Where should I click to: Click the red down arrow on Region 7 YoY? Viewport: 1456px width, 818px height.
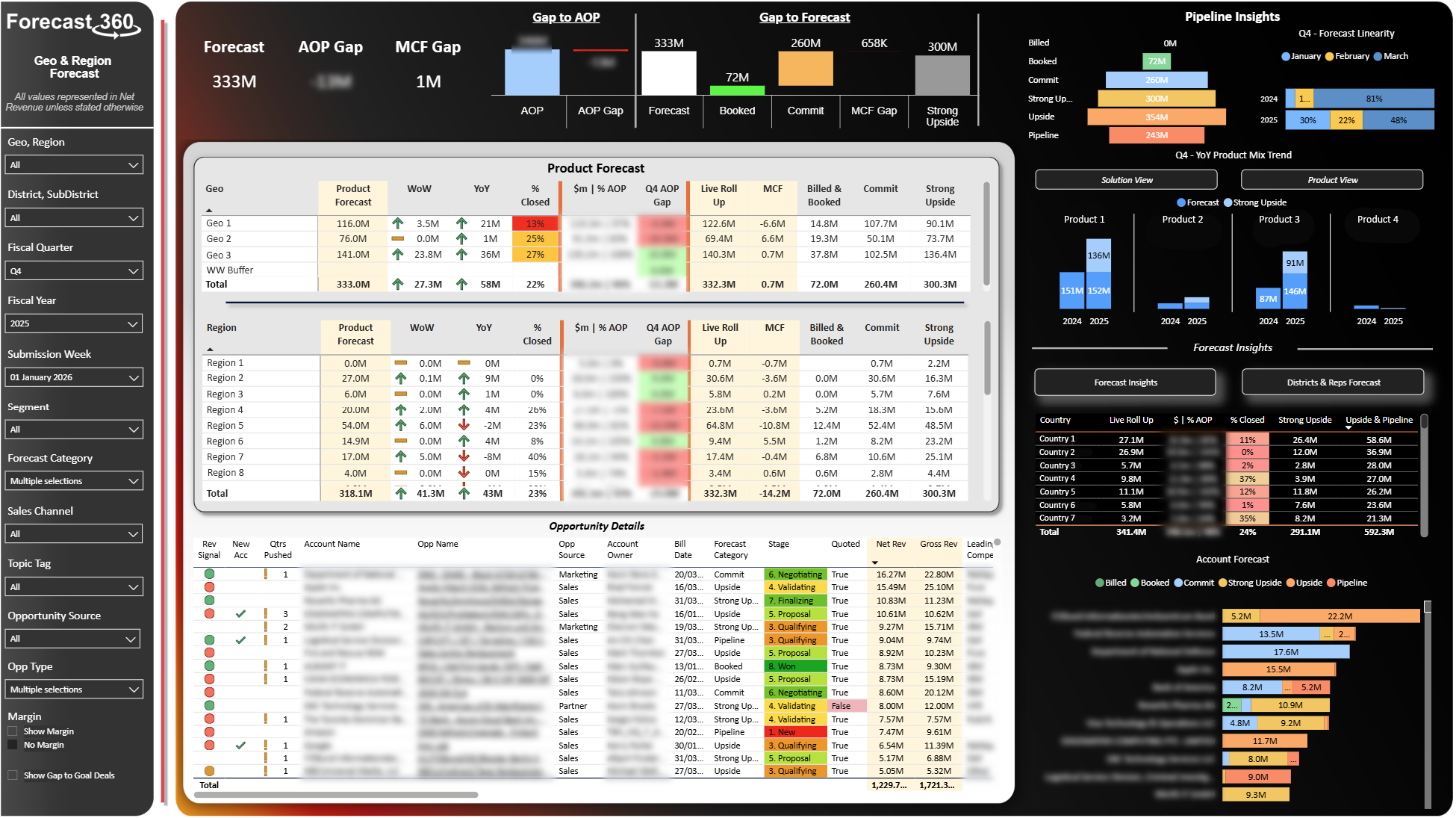pyautogui.click(x=464, y=456)
